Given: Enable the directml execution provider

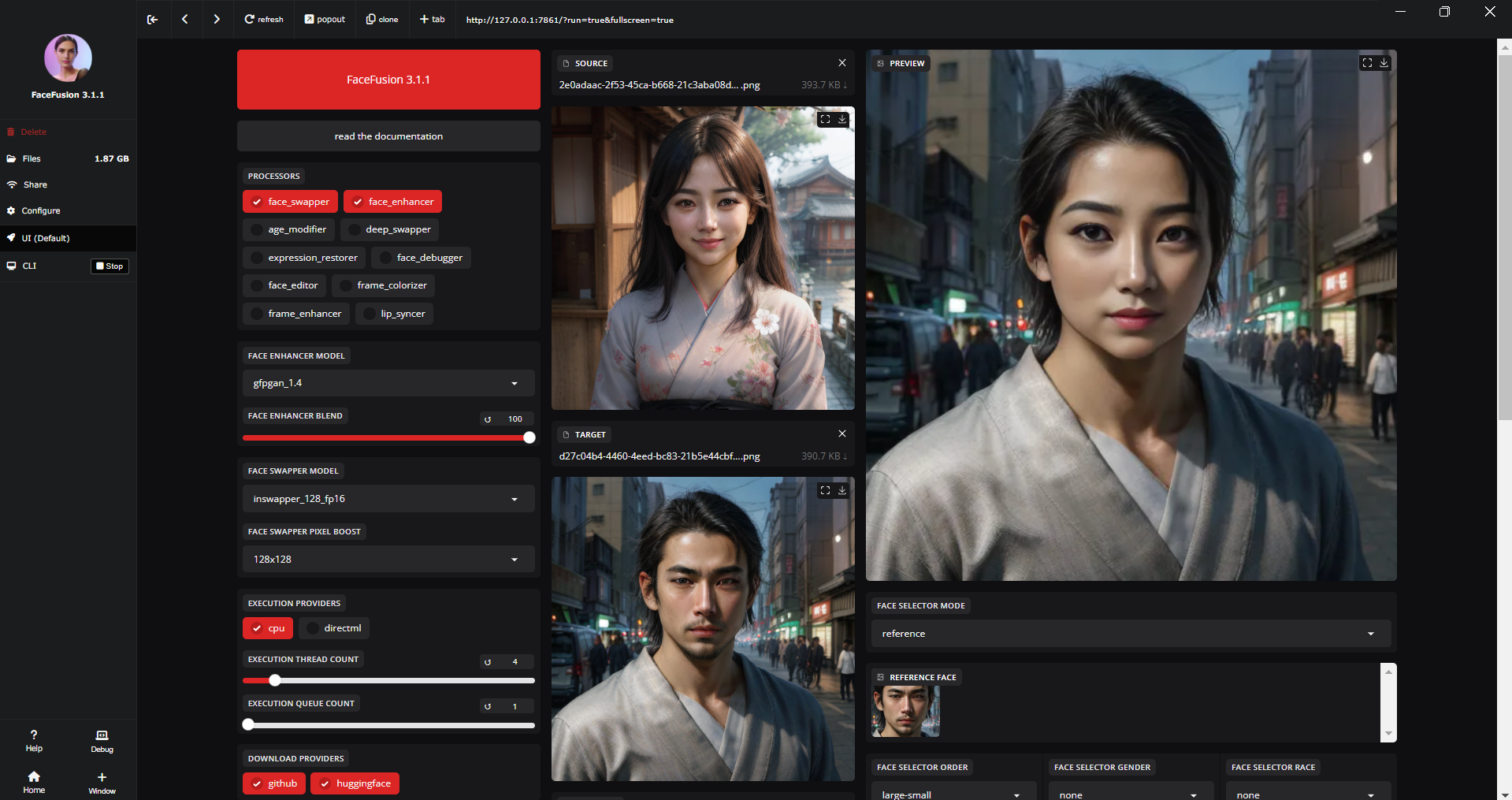Looking at the screenshot, I should click(x=333, y=628).
